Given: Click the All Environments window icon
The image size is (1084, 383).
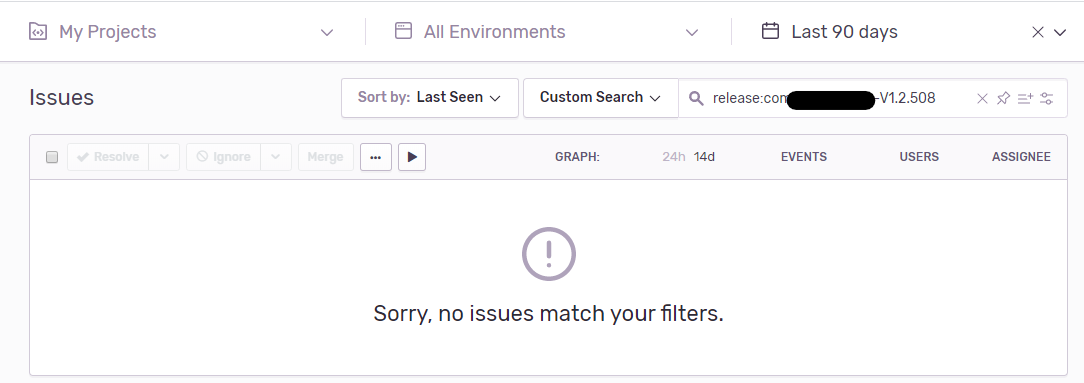Looking at the screenshot, I should pos(403,31).
